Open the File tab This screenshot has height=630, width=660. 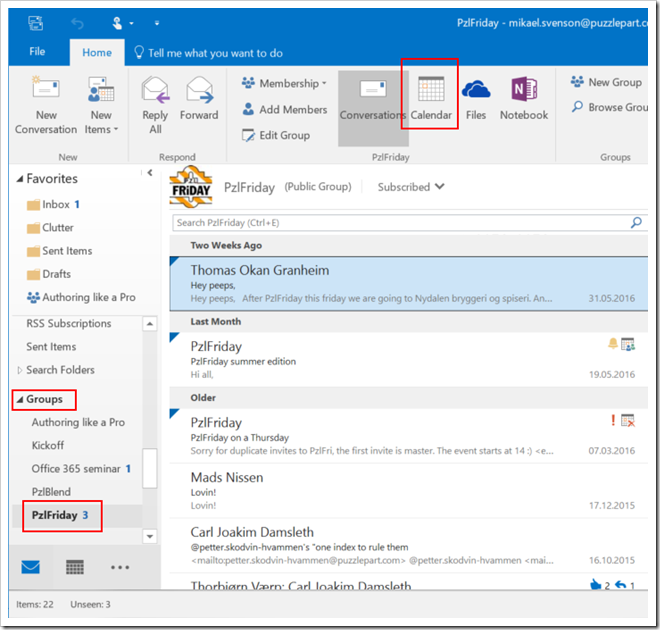(37, 52)
